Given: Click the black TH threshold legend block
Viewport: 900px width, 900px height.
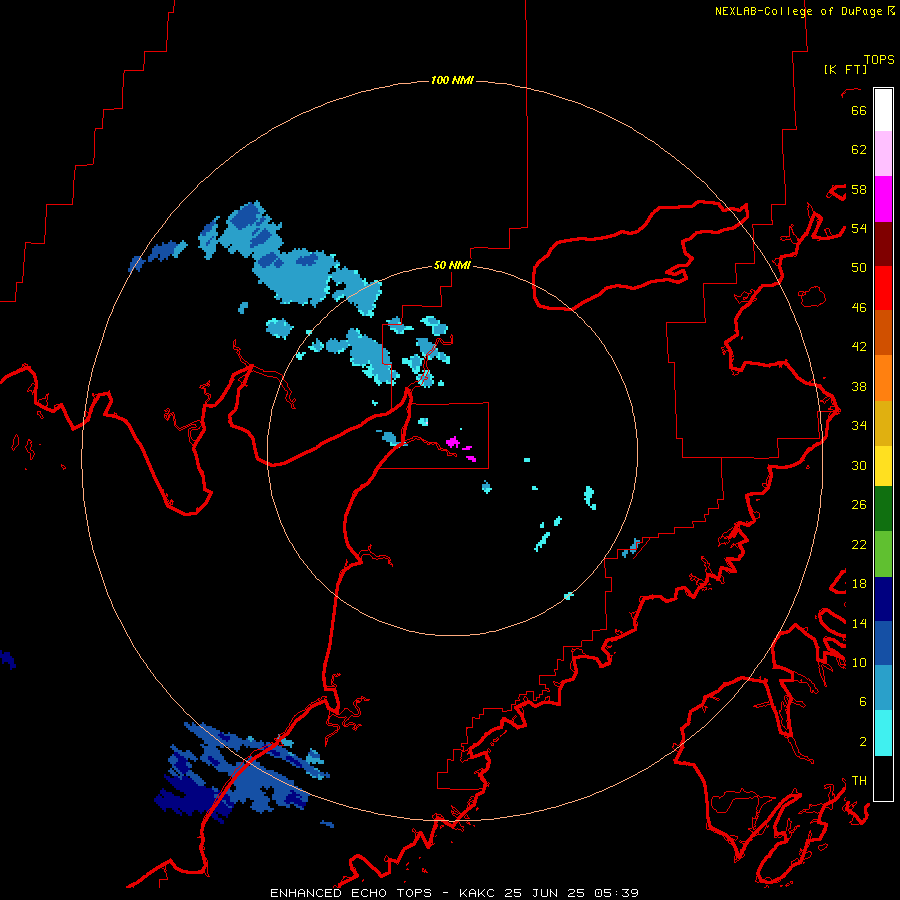Looking at the screenshot, I should 883,778.
